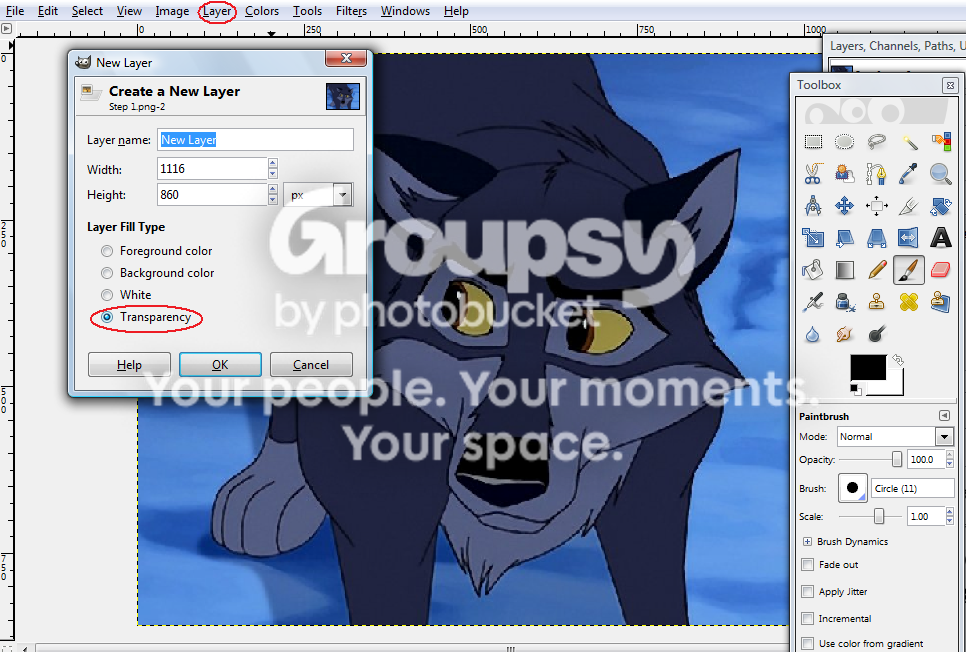
Task: Enable Use color from gradient
Action: tap(807, 643)
